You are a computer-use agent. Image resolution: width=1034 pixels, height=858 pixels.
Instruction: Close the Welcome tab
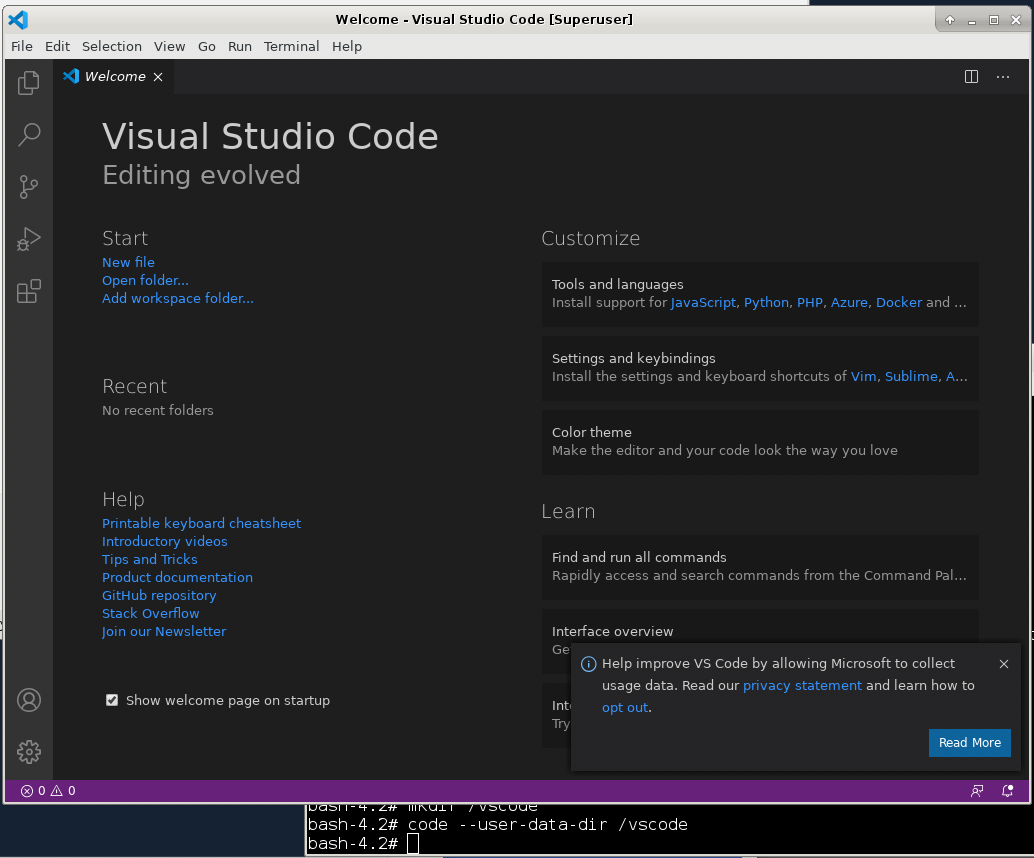158,77
